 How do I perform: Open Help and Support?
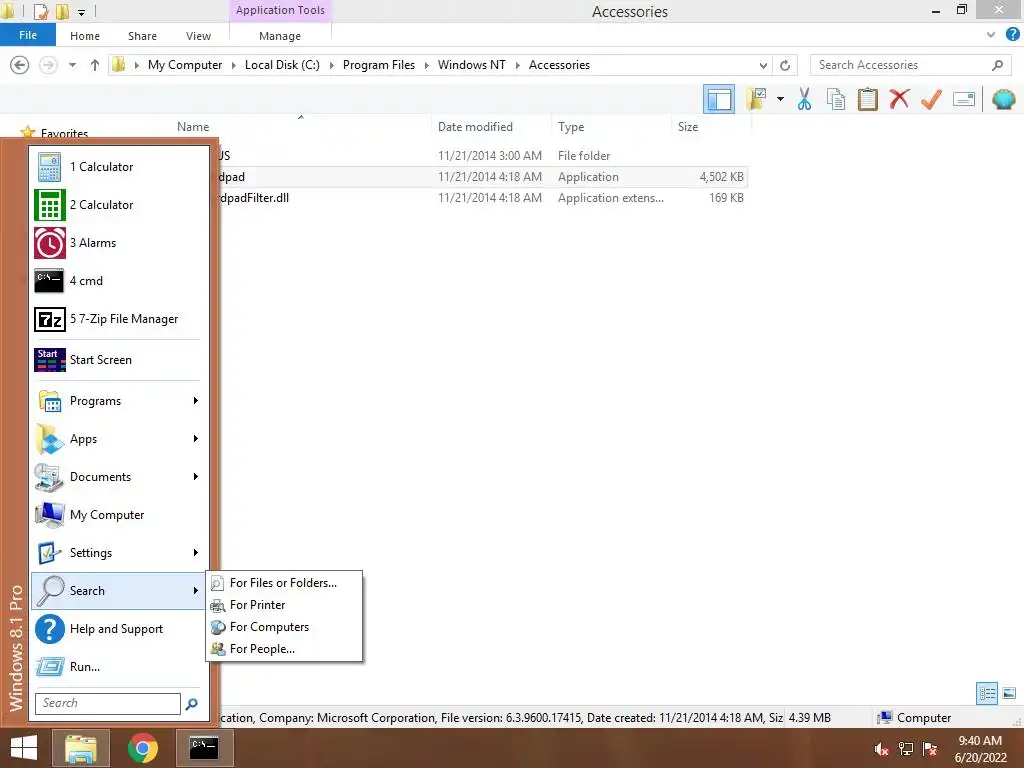point(119,629)
